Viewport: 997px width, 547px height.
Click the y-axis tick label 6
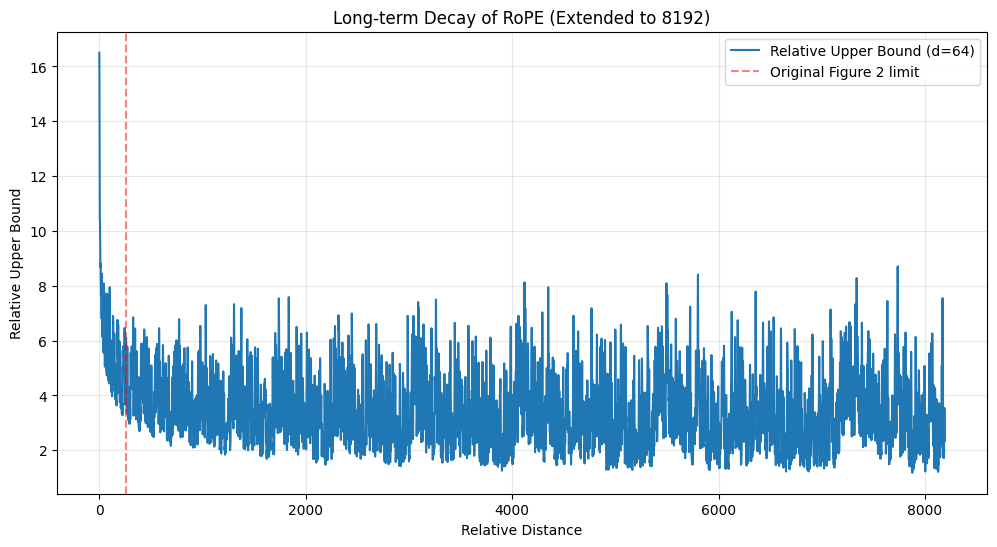[x=45, y=341]
